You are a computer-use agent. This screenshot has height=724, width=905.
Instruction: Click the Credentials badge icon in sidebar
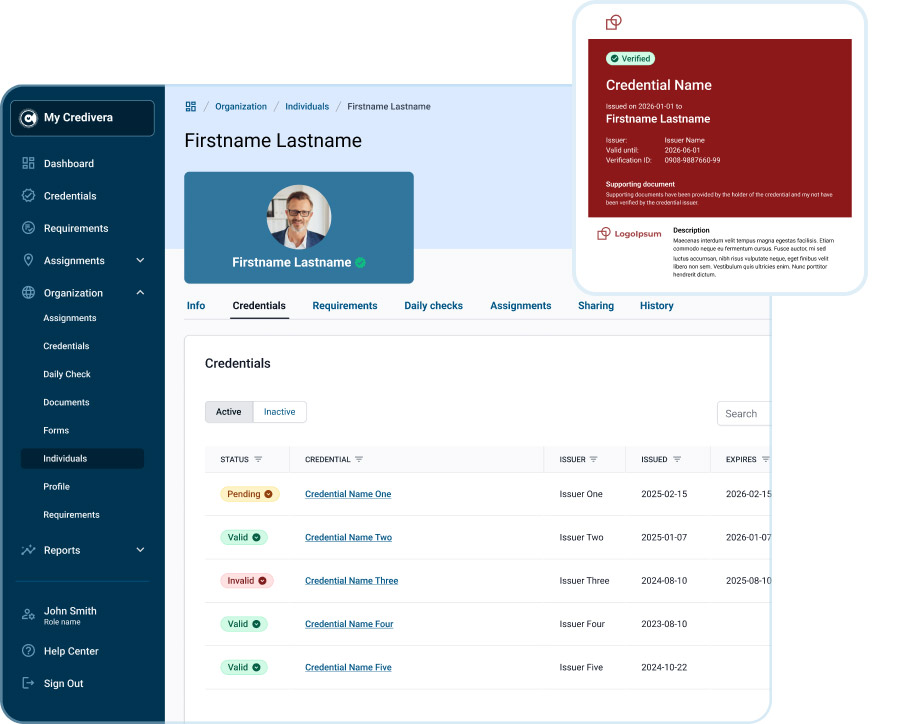[x=28, y=196]
